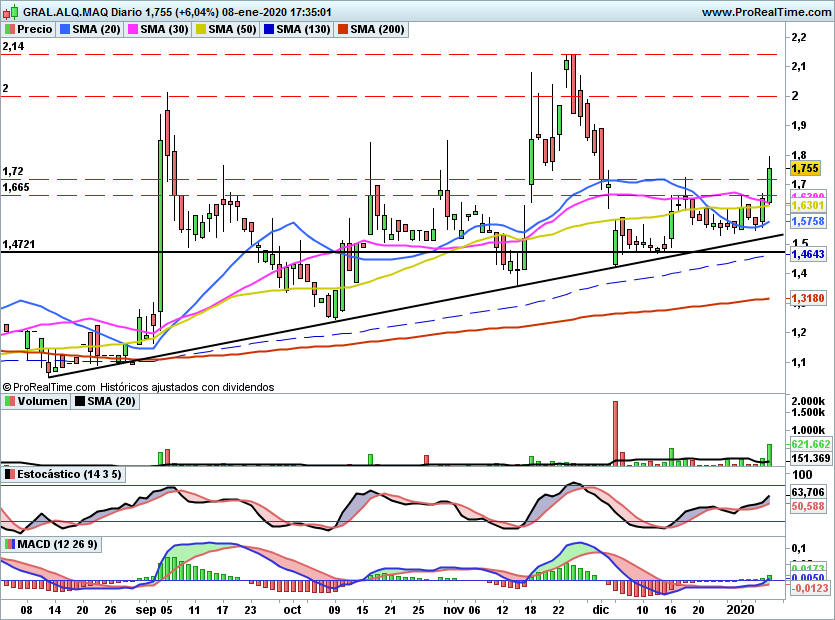
Task: Click the candlestick chart icon beside GRAL.ALQ.MAQ
Action: (x=10, y=12)
